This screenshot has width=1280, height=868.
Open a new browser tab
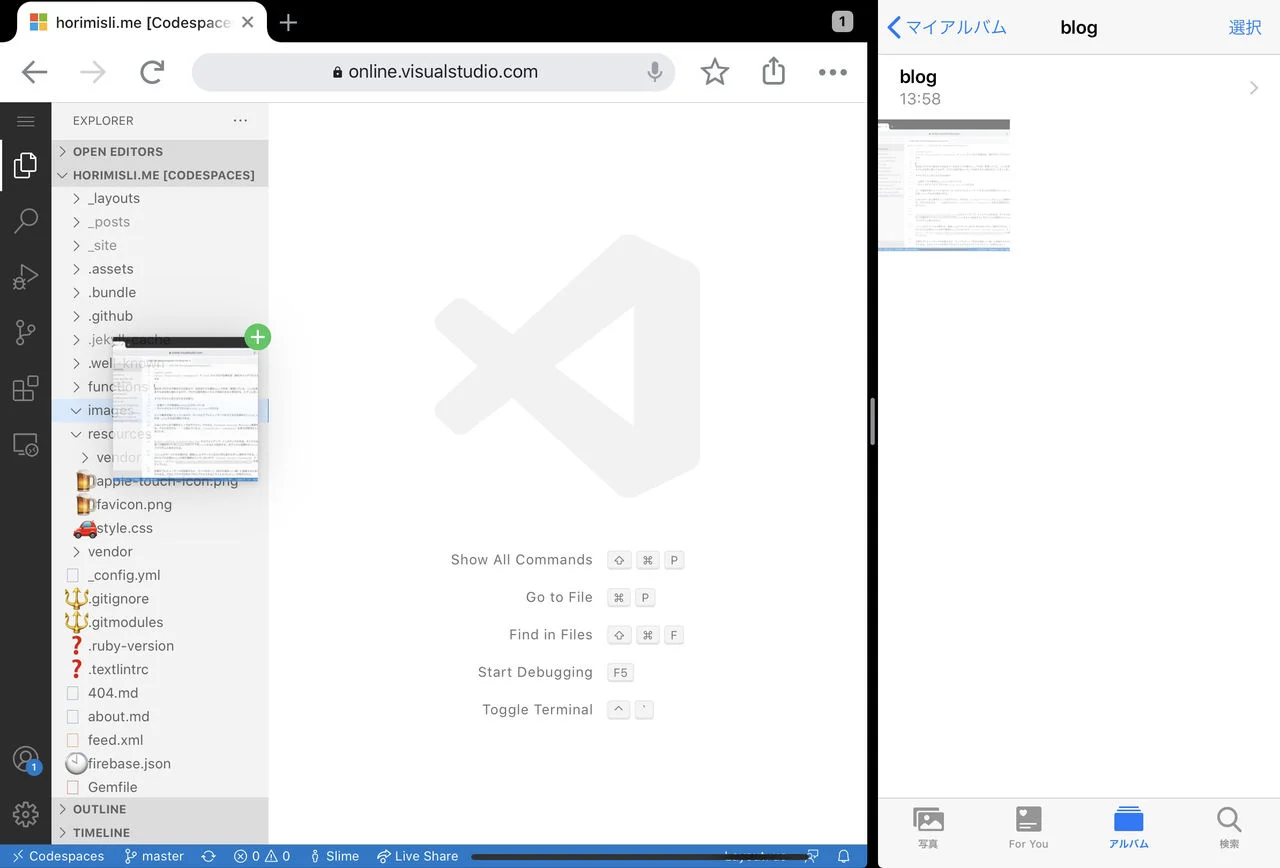point(288,22)
